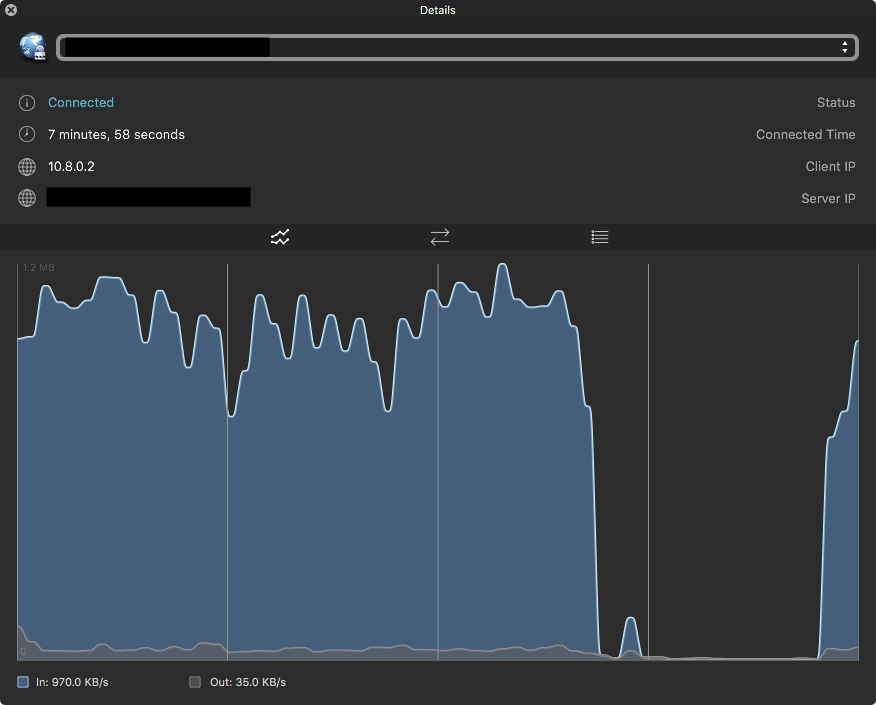Switch to the traffic graph tab
Image resolution: width=876 pixels, height=705 pixels.
[x=280, y=237]
